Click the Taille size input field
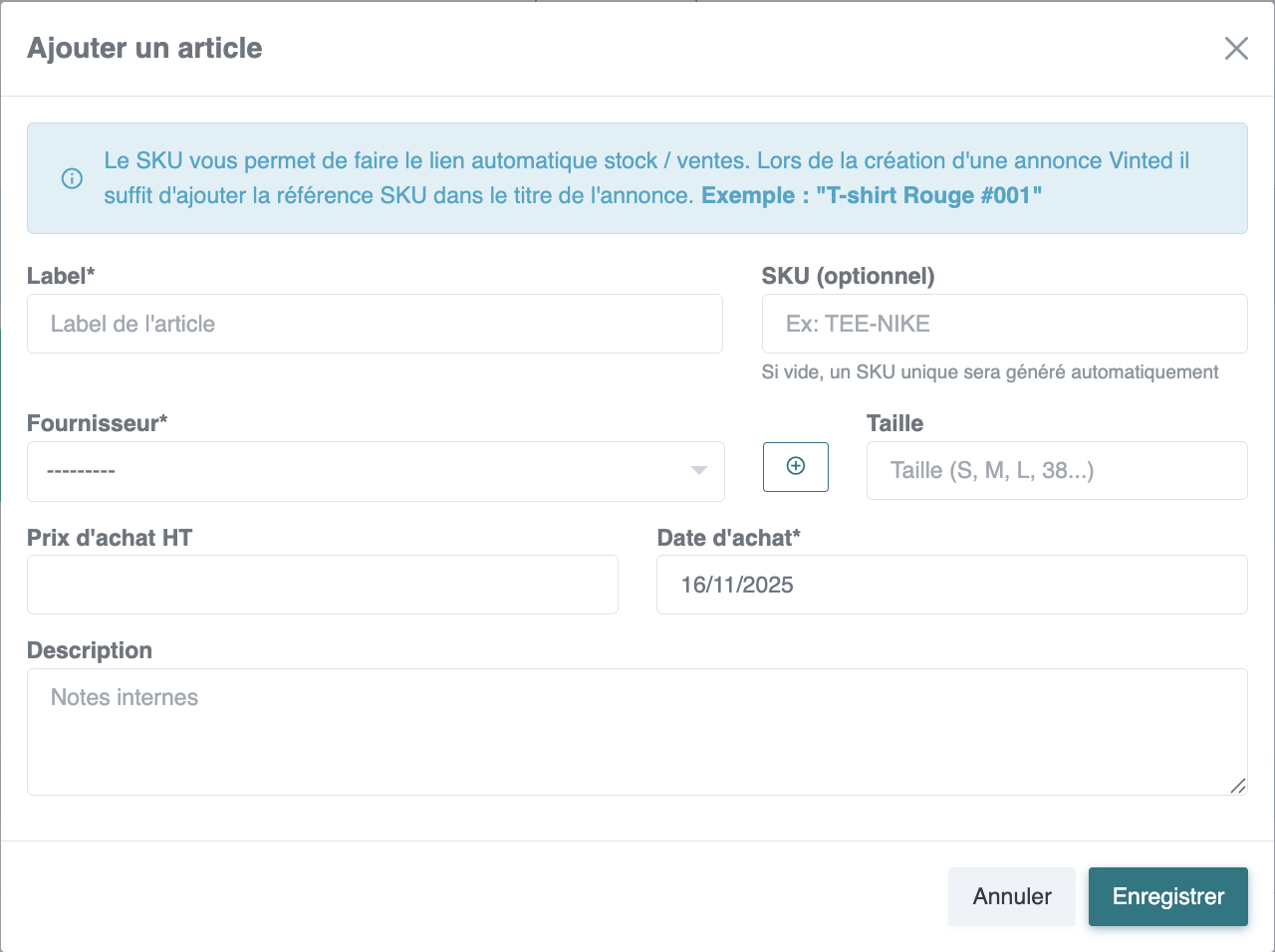Image resolution: width=1275 pixels, height=952 pixels. (x=1057, y=470)
